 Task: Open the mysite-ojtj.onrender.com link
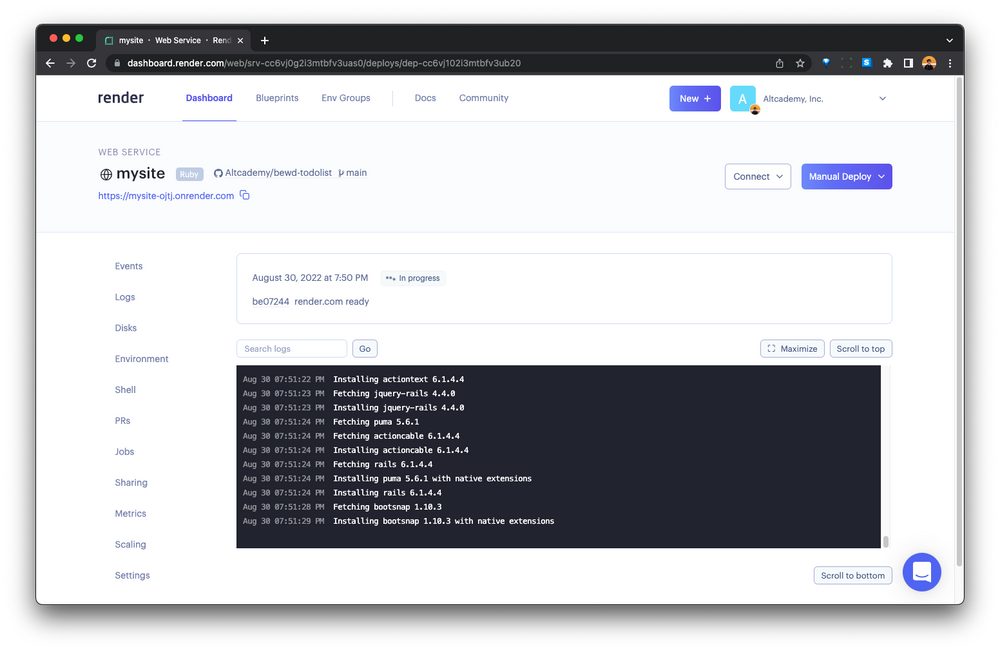(166, 196)
